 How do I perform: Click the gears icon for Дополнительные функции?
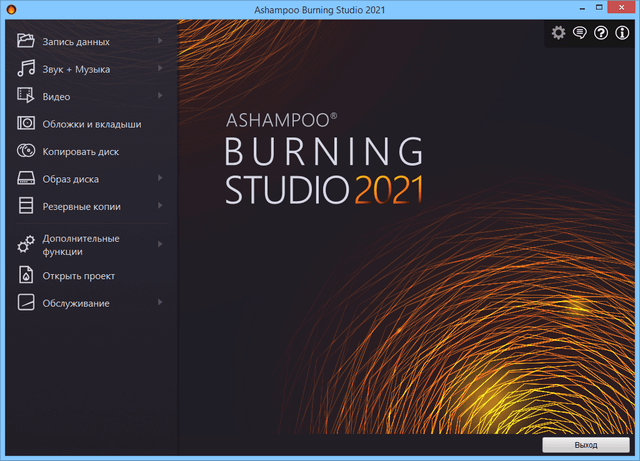pos(26,245)
